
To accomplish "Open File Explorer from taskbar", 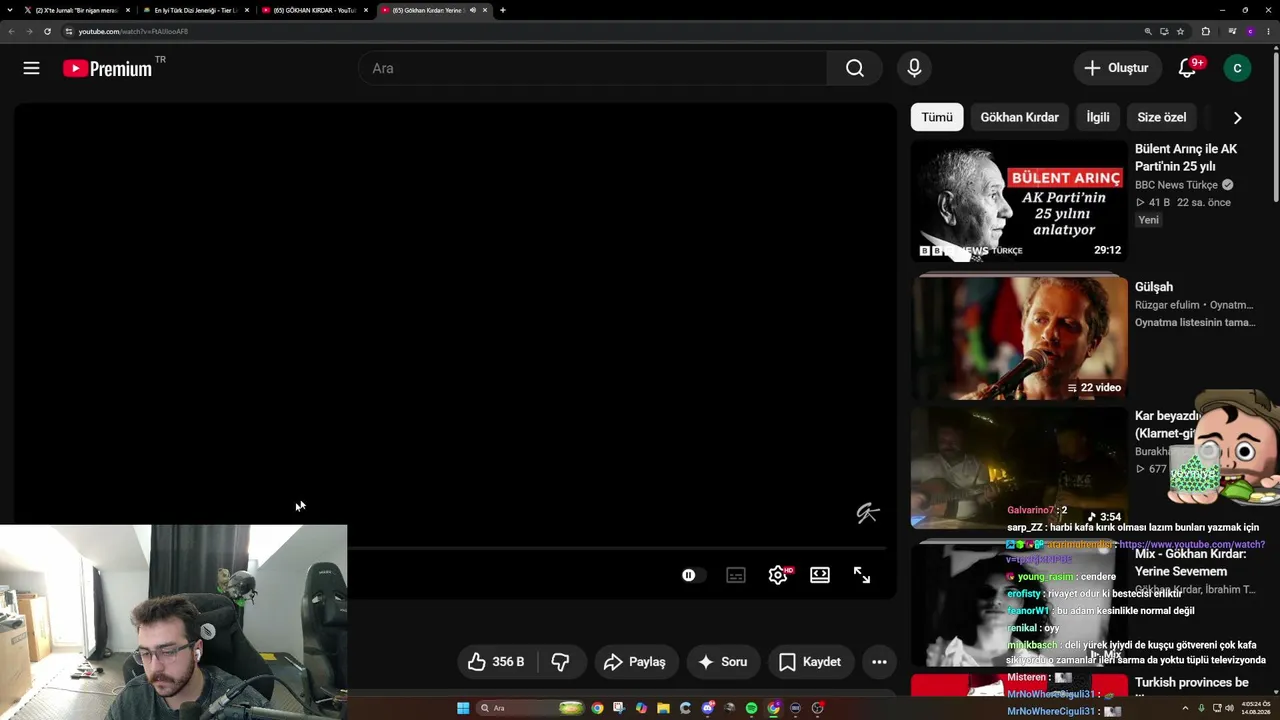I will pyautogui.click(x=663, y=708).
